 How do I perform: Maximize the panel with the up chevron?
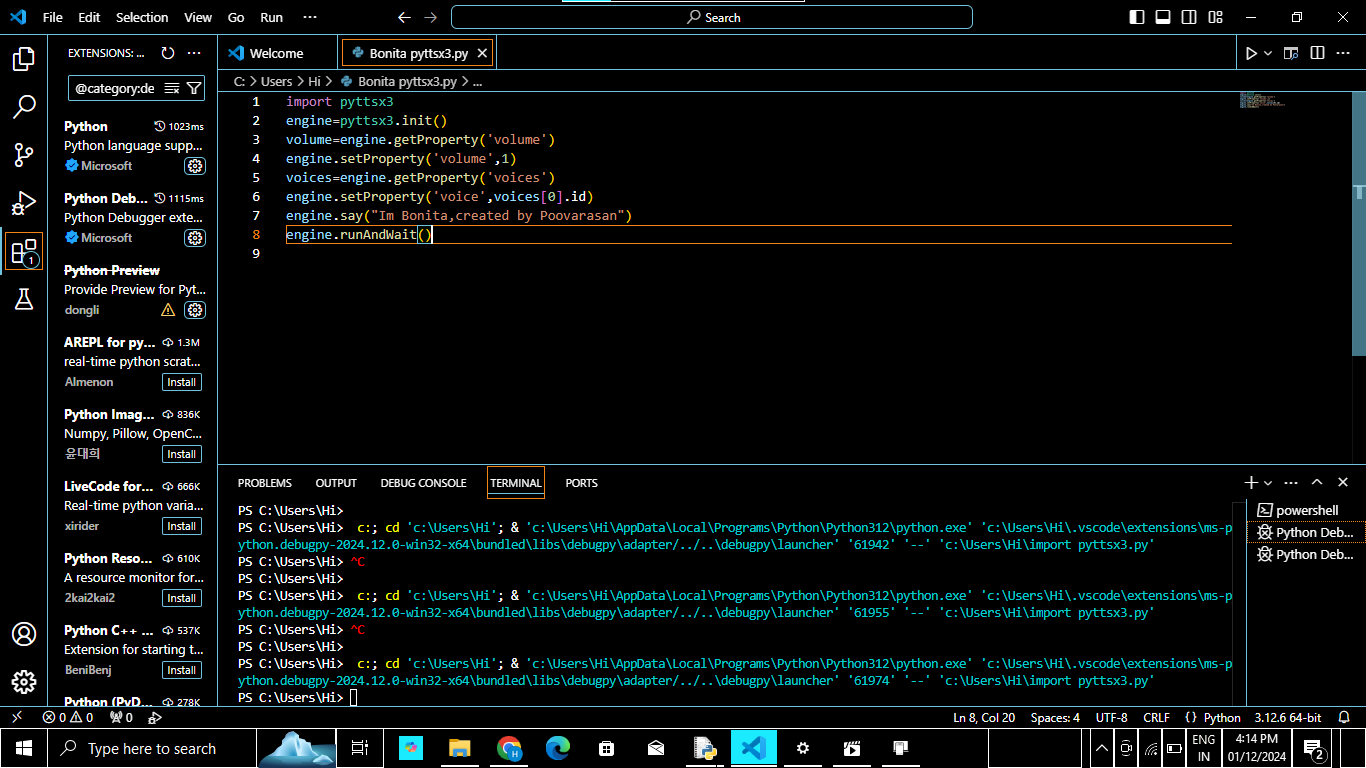pos(1317,483)
